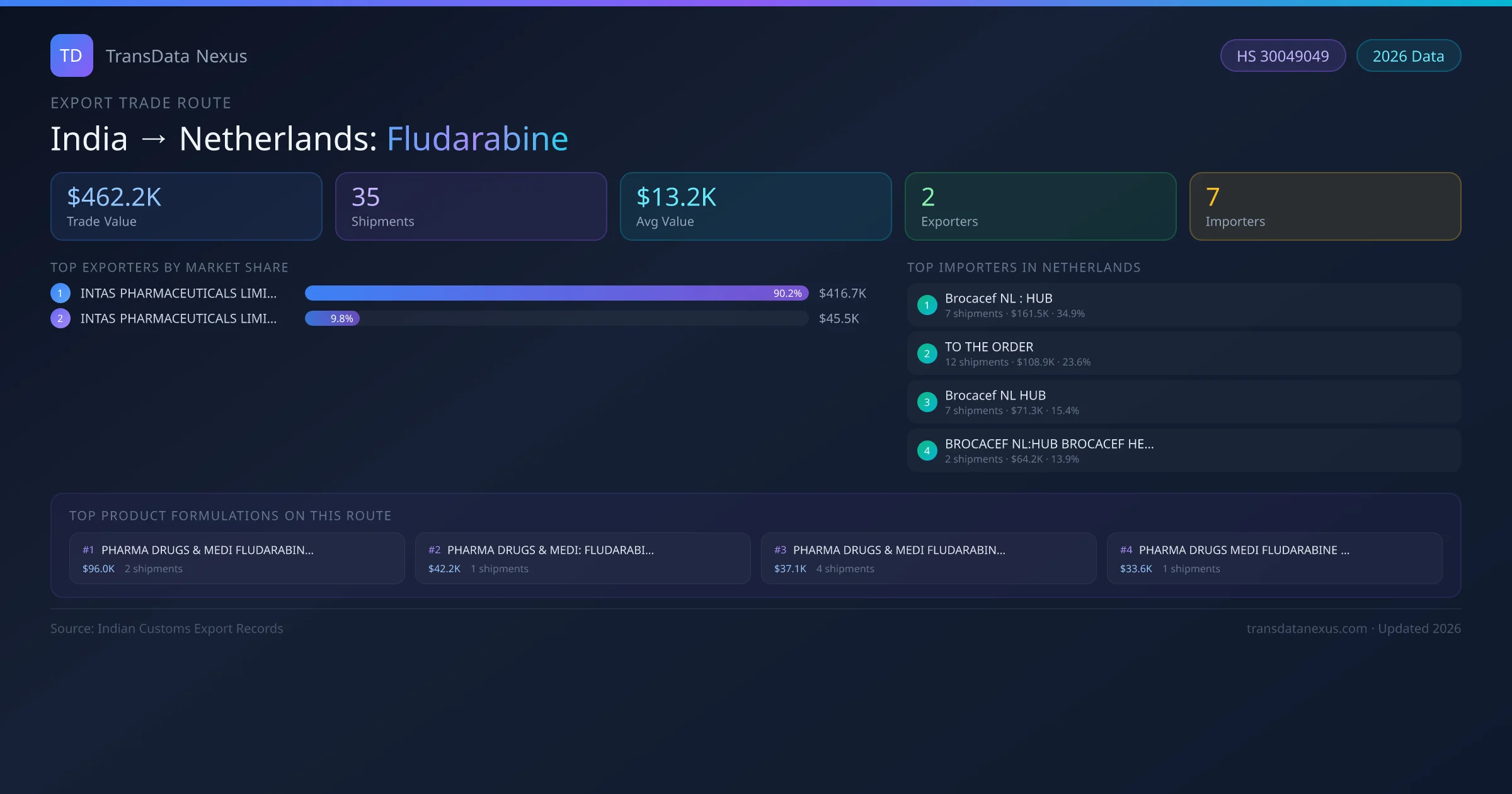Viewport: 1512px width, 794px height.
Task: Open #1 formulation card worth $96.0K
Action: point(237,558)
